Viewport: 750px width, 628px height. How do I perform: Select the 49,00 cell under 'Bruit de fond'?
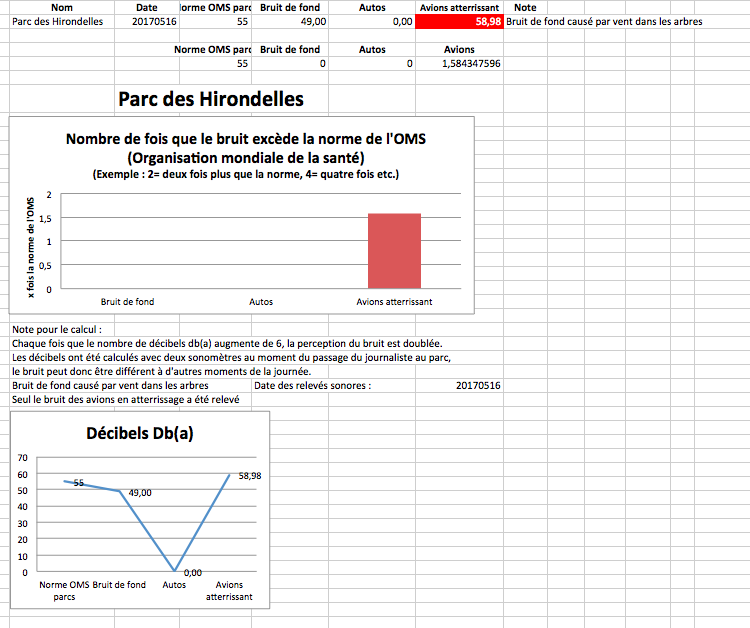[x=292, y=21]
